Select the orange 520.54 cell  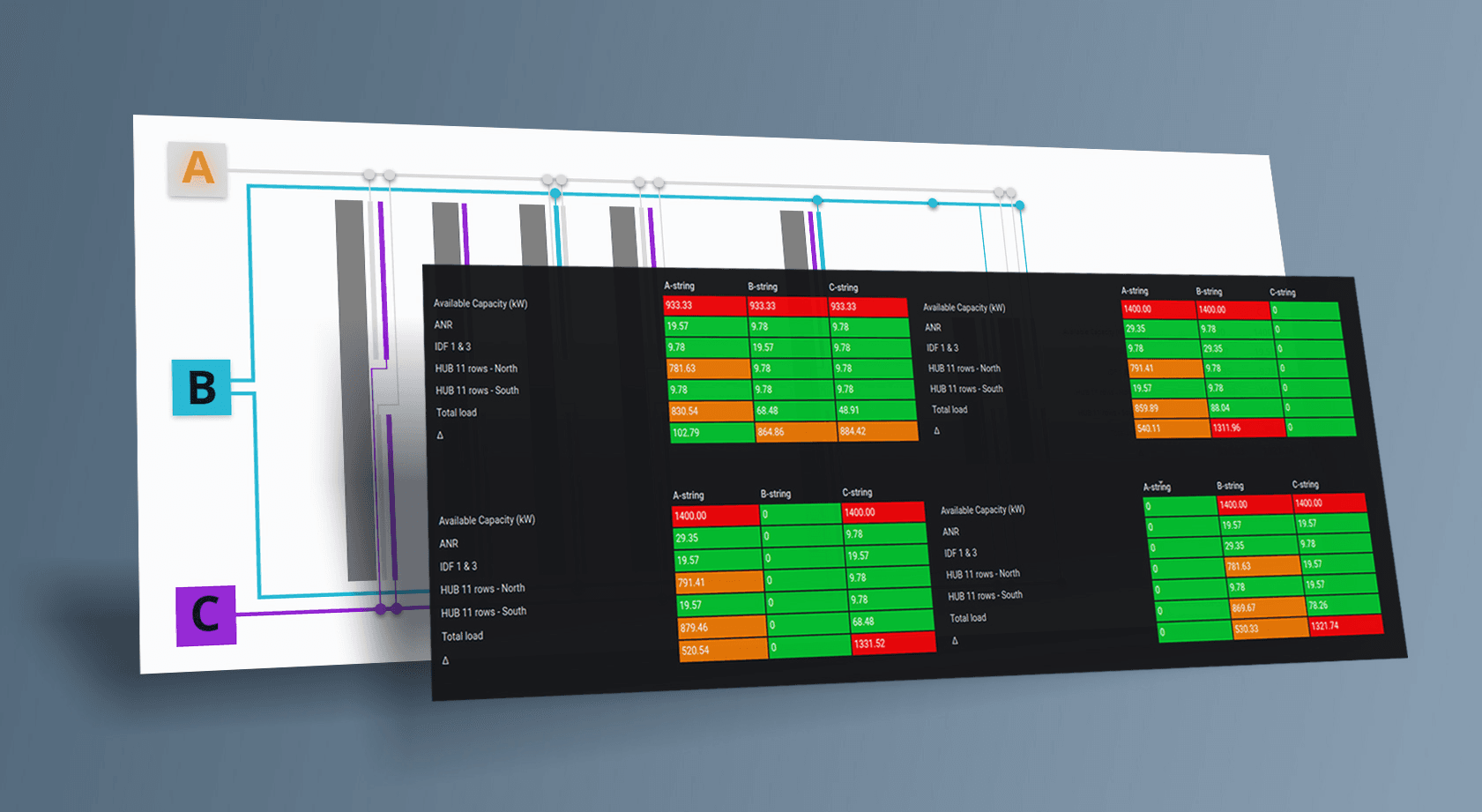[x=723, y=650]
